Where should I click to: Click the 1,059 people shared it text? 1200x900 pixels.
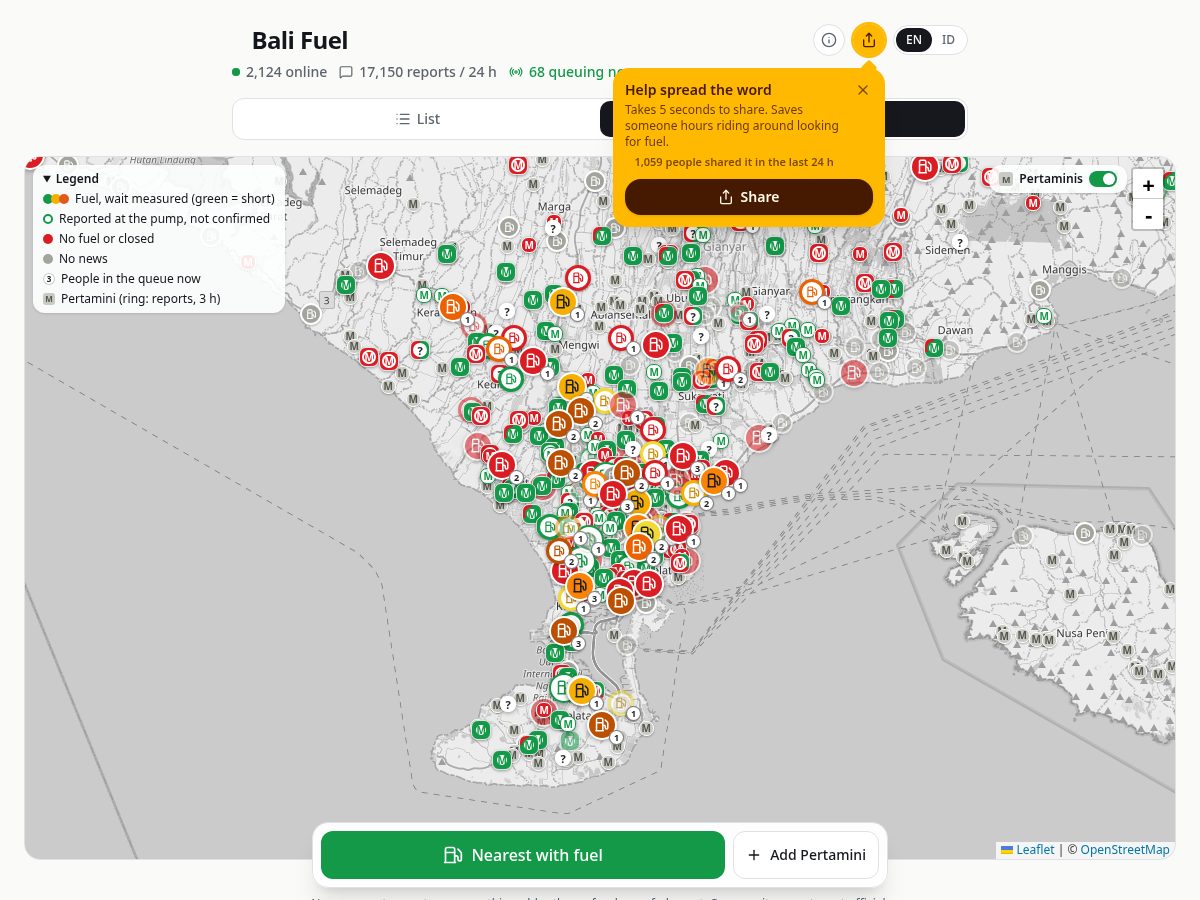pos(734,162)
